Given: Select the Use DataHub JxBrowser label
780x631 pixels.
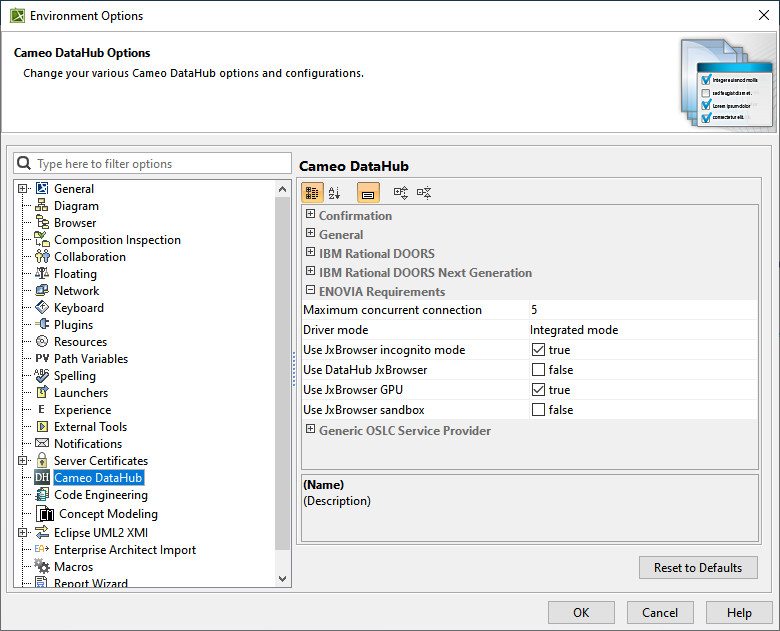Looking at the screenshot, I should pyautogui.click(x=365, y=370).
